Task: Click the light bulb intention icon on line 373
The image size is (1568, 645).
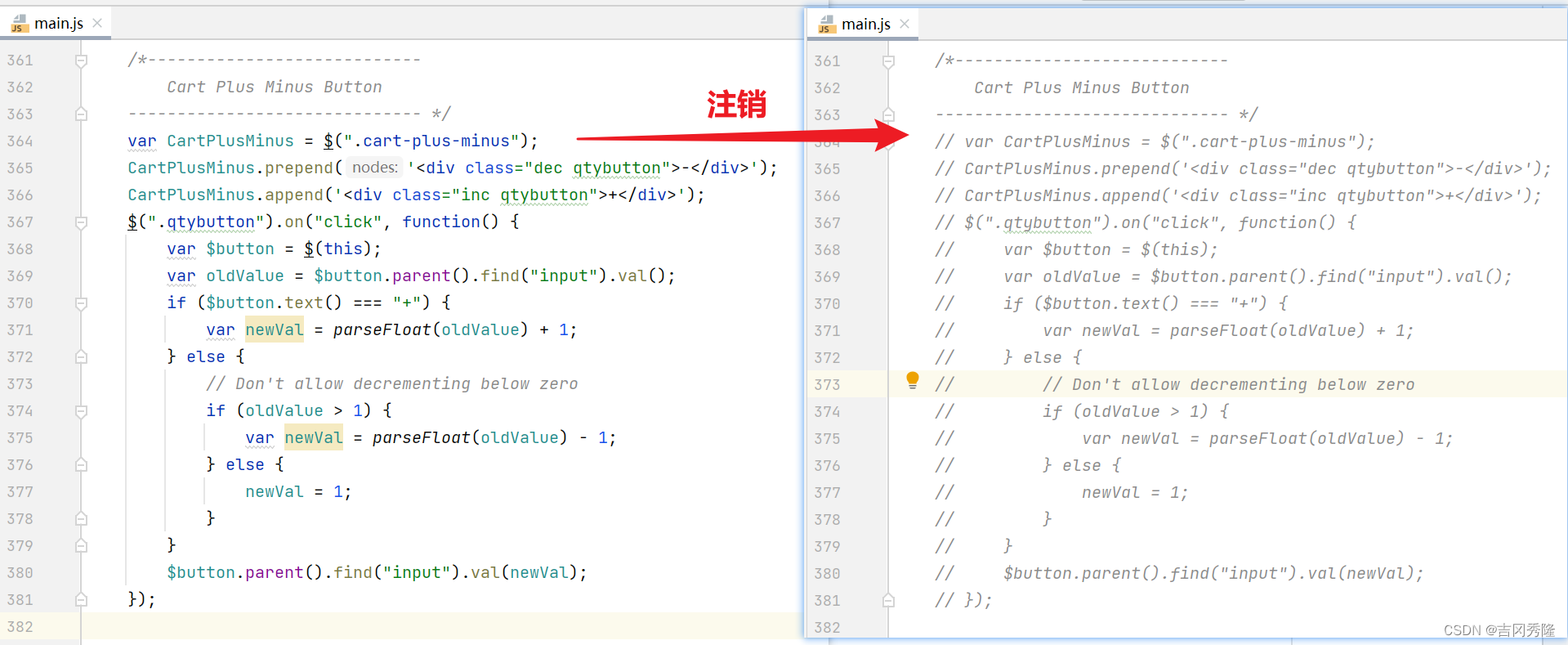Action: pos(913,380)
